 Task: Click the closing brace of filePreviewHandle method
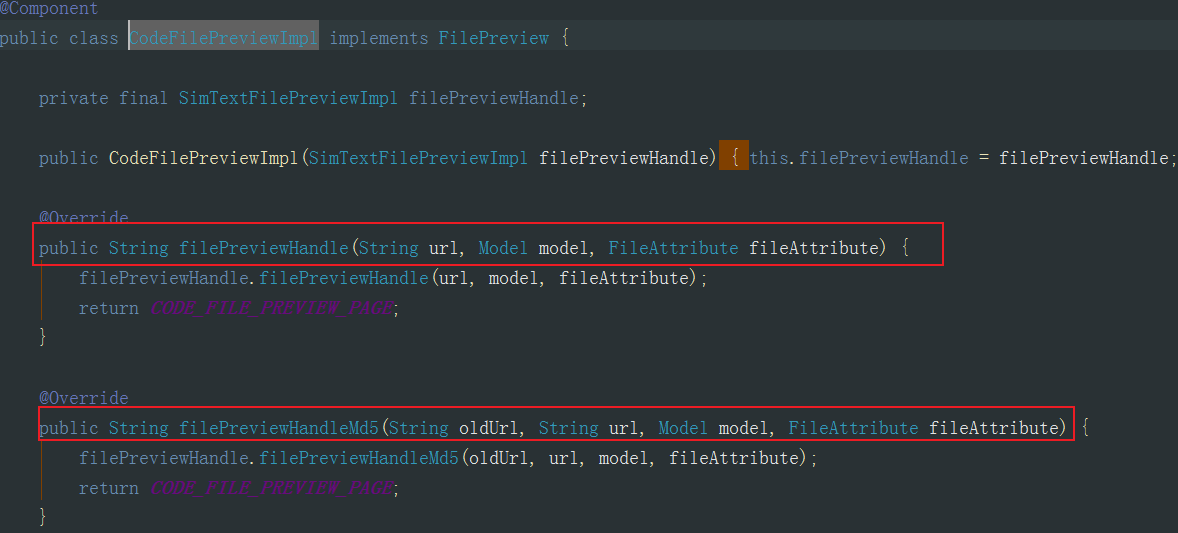(x=43, y=336)
